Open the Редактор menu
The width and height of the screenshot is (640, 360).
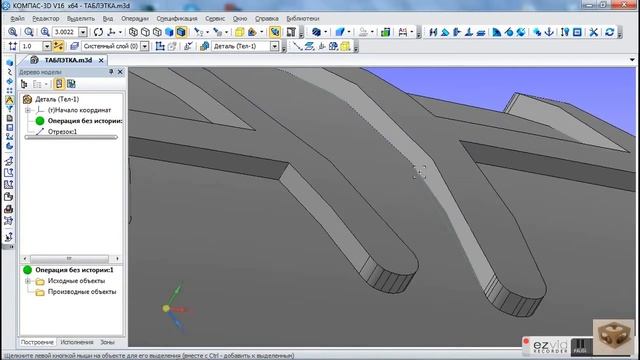tap(46, 19)
